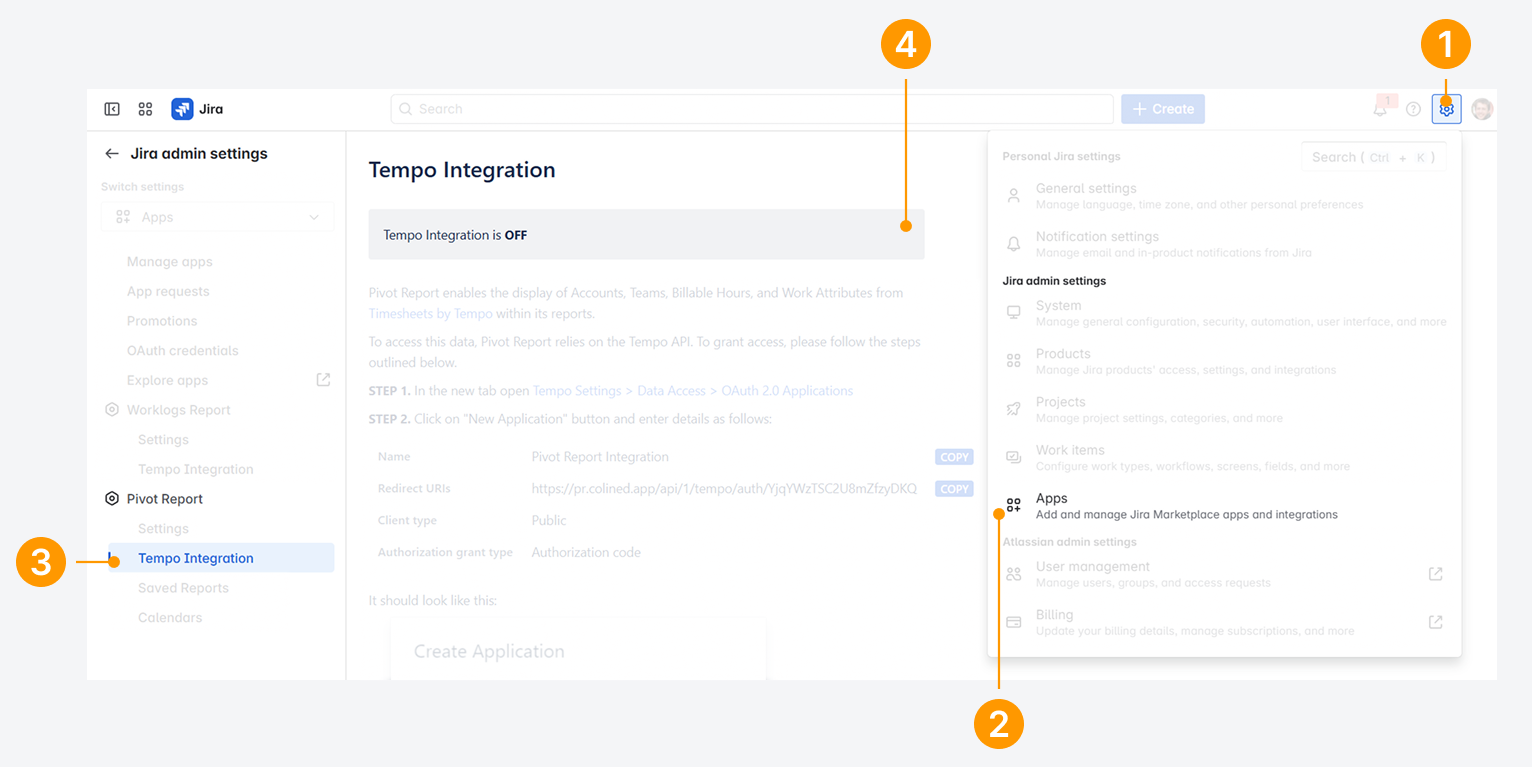The image size is (1532, 767).
Task: Click the 'Pivot Report Integration' name value
Action: pos(600,457)
